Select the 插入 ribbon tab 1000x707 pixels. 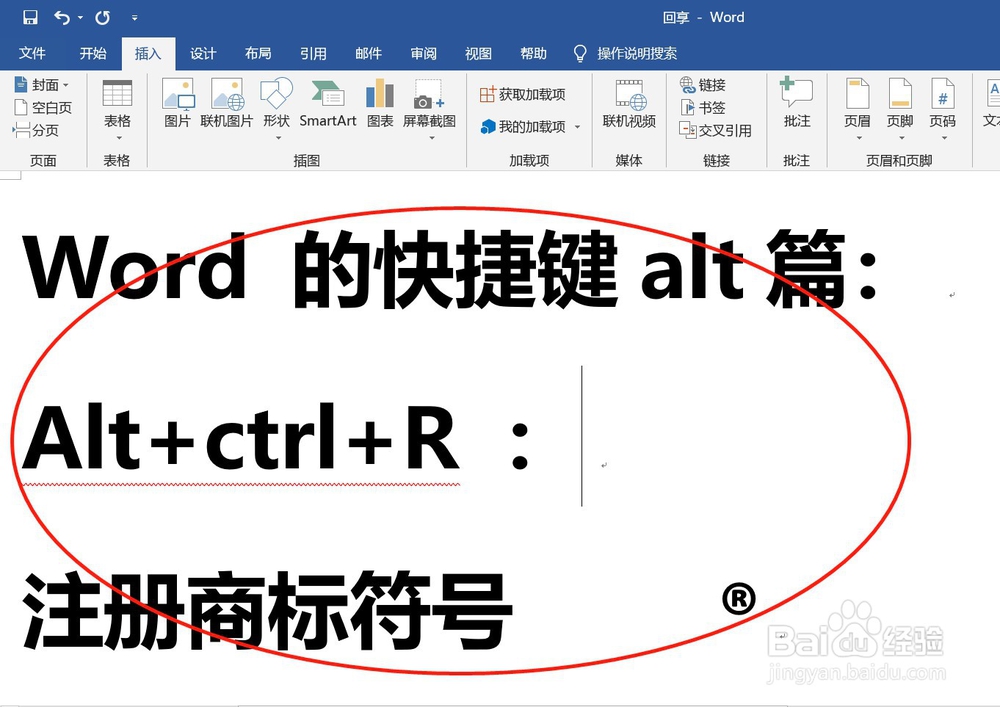point(148,53)
